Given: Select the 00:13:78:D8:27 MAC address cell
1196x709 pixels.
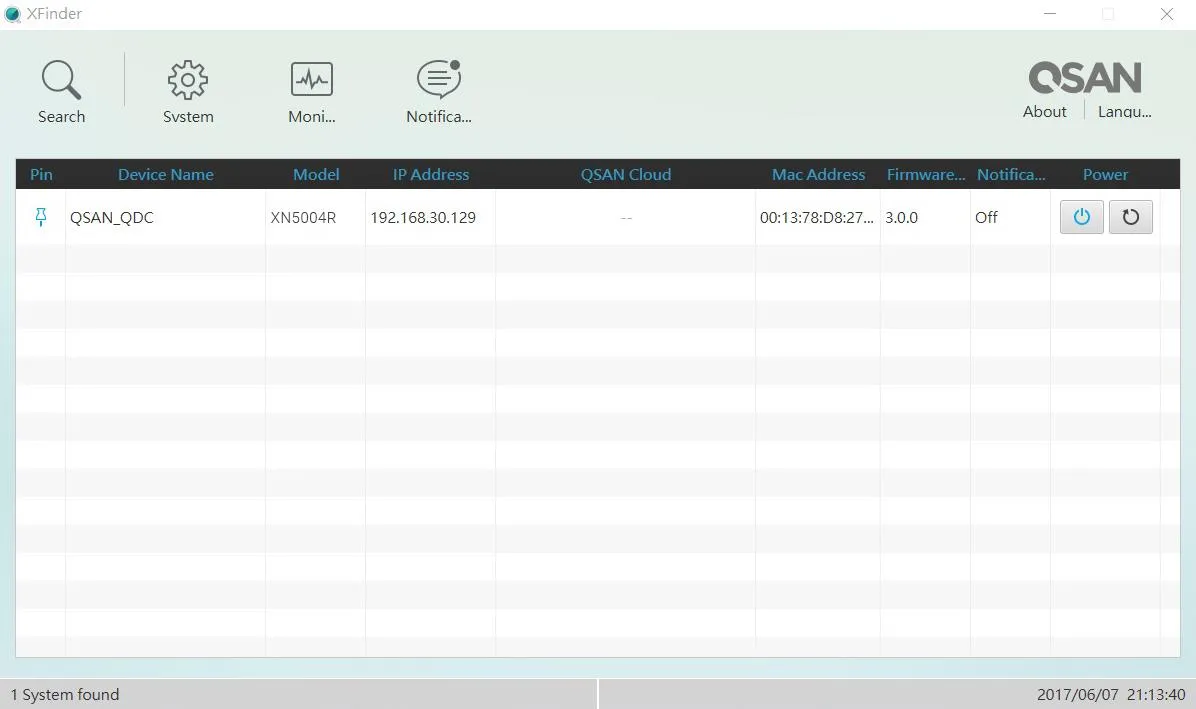Looking at the screenshot, I should (818, 217).
